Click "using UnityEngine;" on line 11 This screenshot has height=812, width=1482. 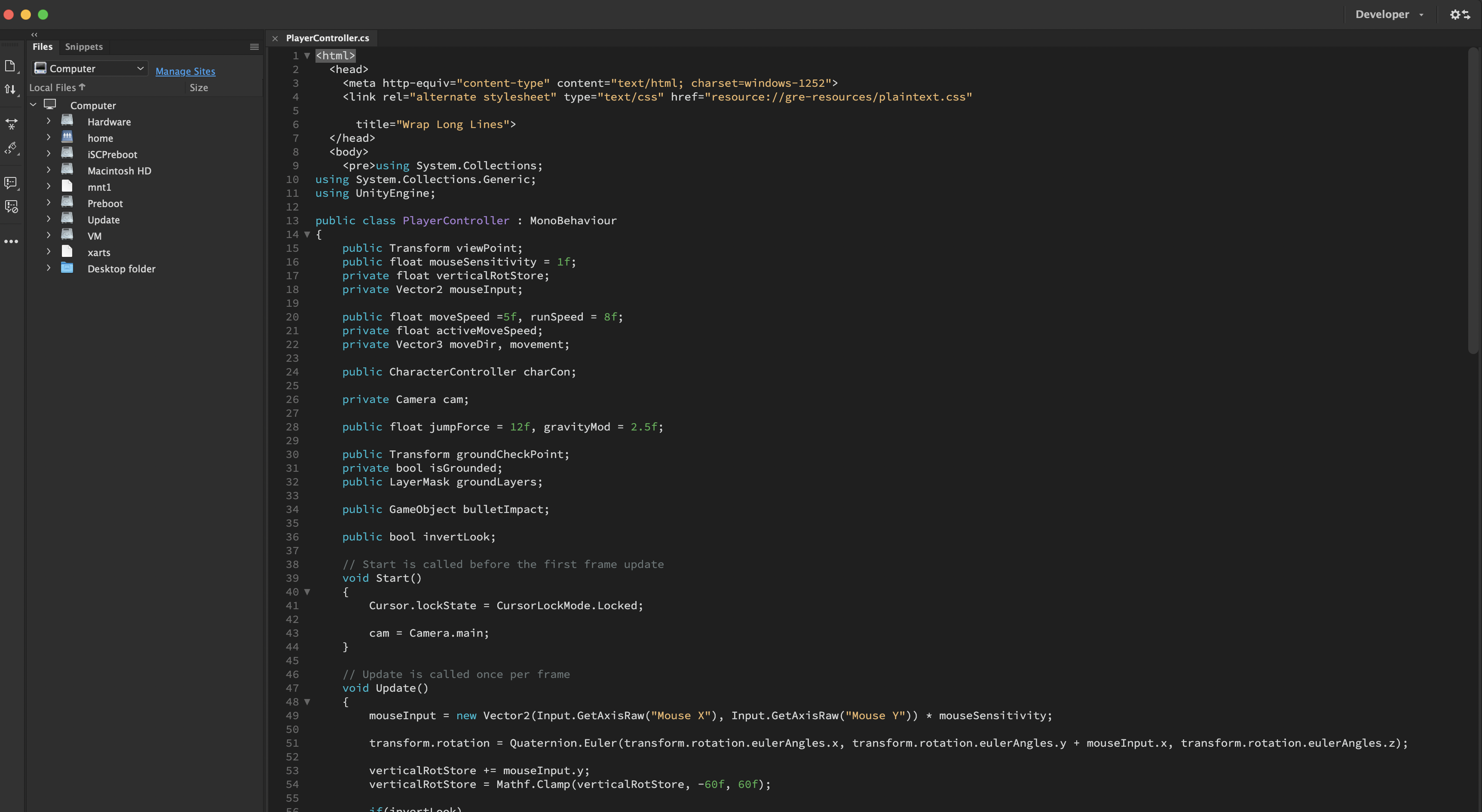(x=375, y=193)
